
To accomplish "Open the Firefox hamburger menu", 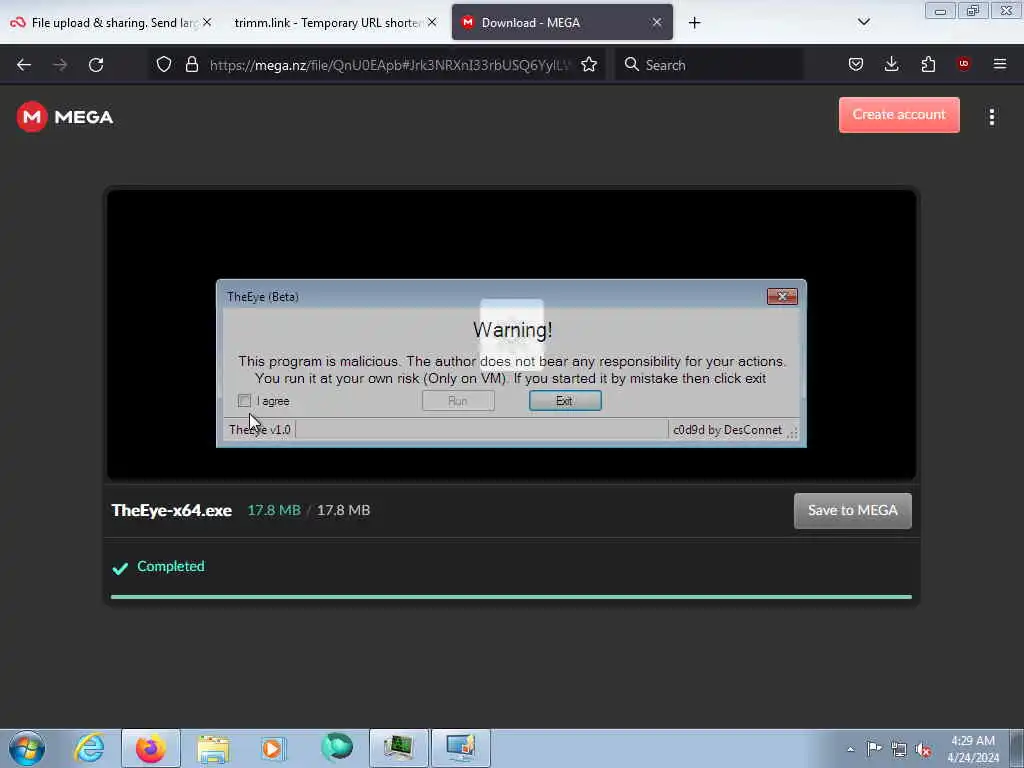I will (1000, 64).
